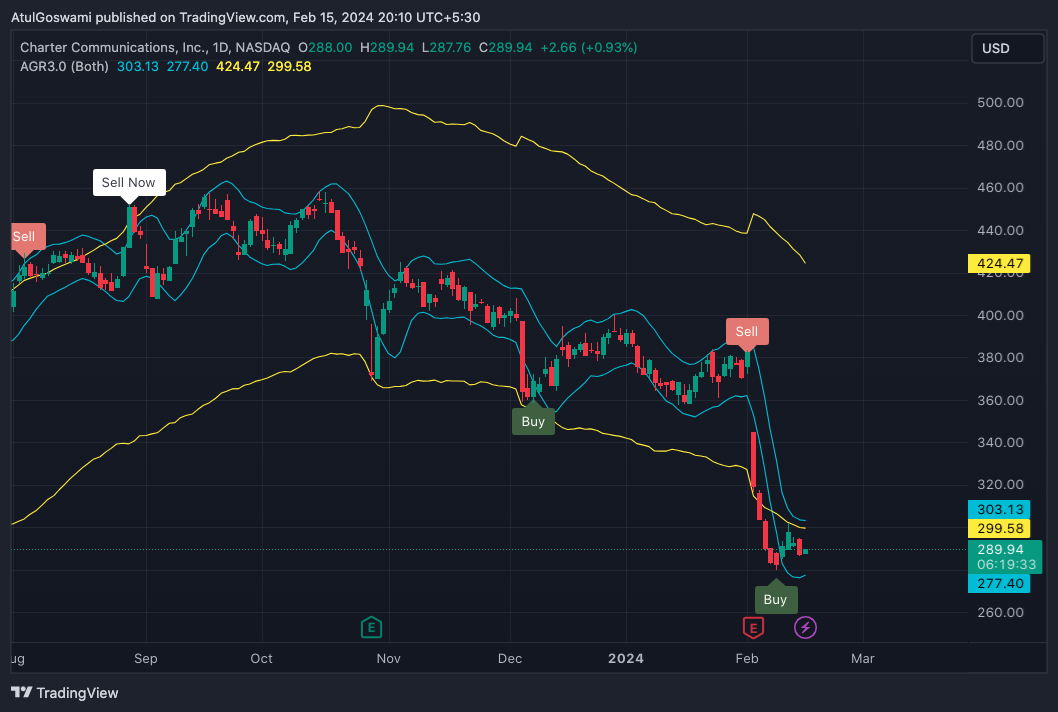Screen dimensions: 1058x712
Task: Click the Charter Communications, Inc. symbol title
Action: pos(113,47)
